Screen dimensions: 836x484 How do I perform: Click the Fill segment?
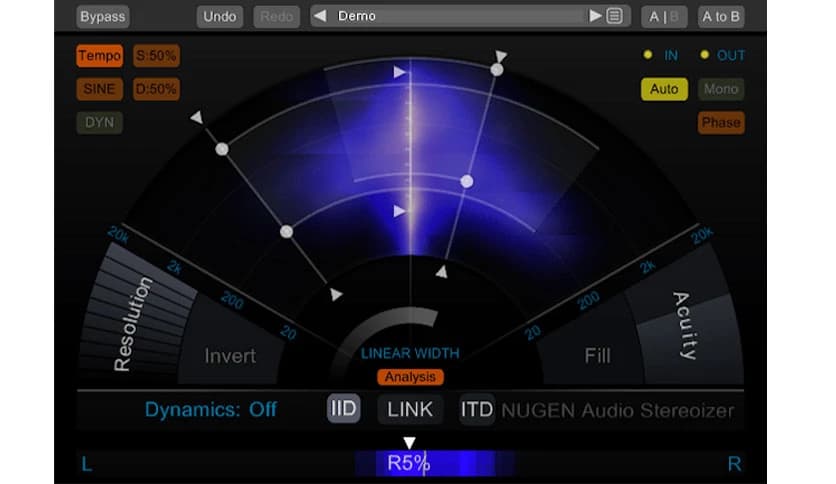coord(597,356)
